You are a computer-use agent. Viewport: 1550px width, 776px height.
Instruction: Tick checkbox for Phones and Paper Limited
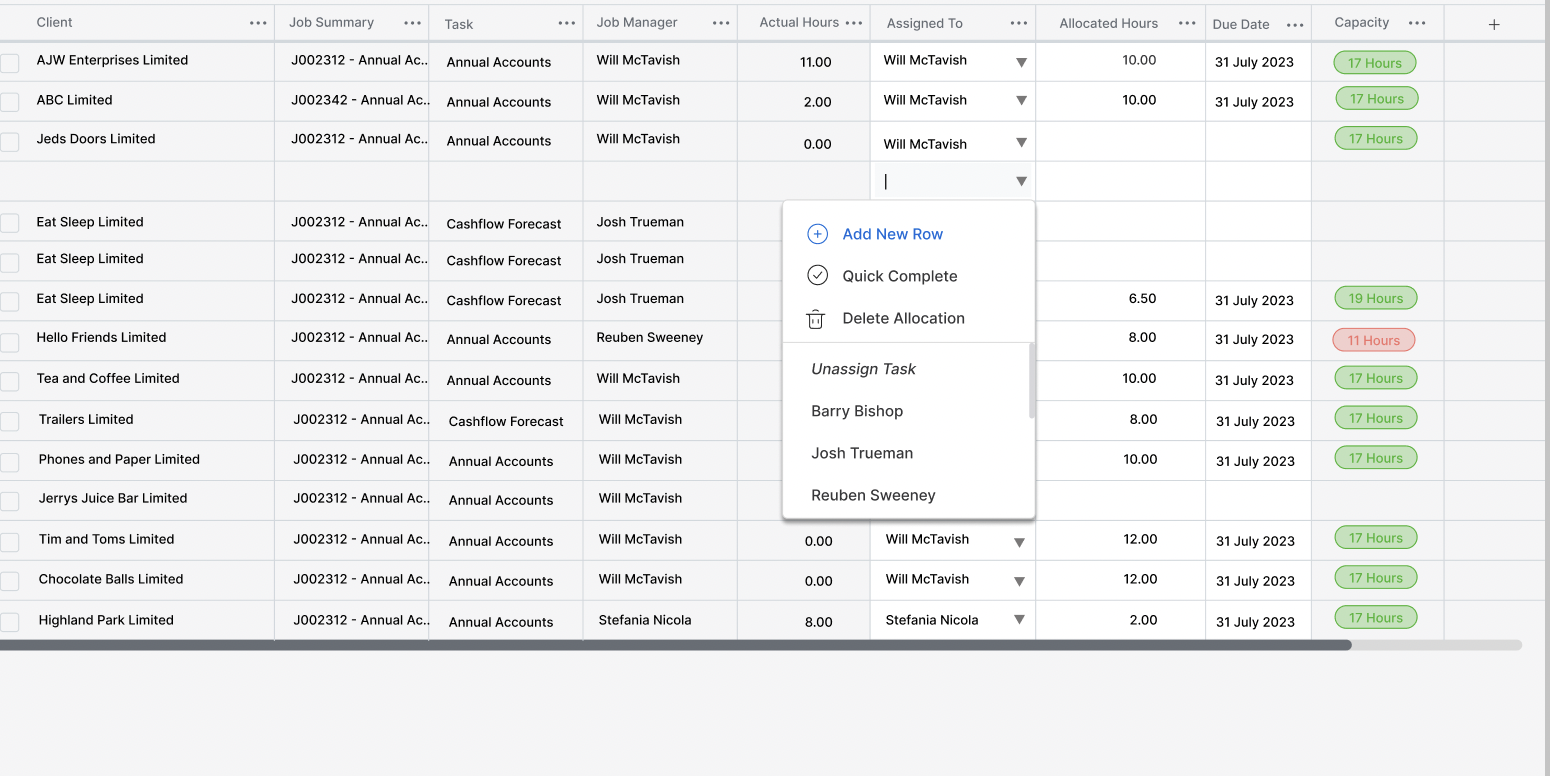(9, 462)
